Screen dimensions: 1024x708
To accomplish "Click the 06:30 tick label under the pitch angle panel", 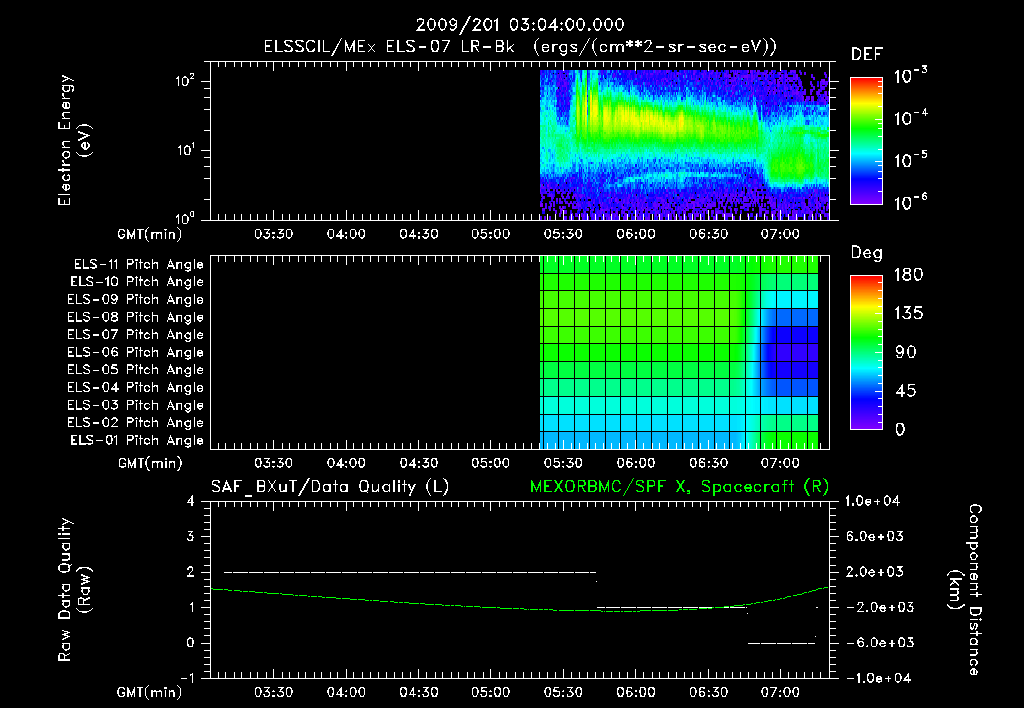I will (708, 463).
